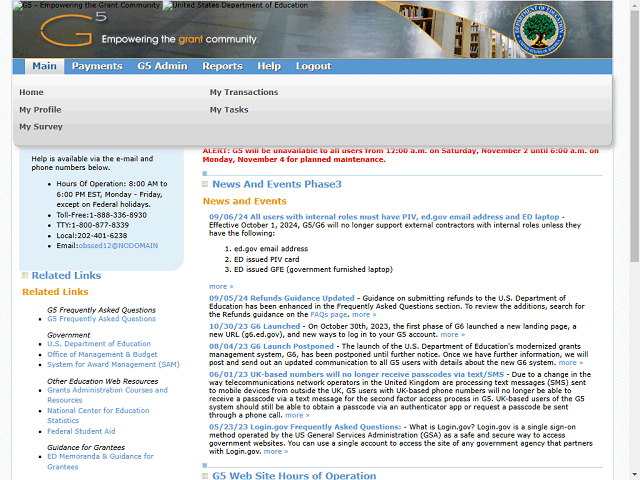Select My Profile from the Main submenu

pyautogui.click(x=40, y=110)
